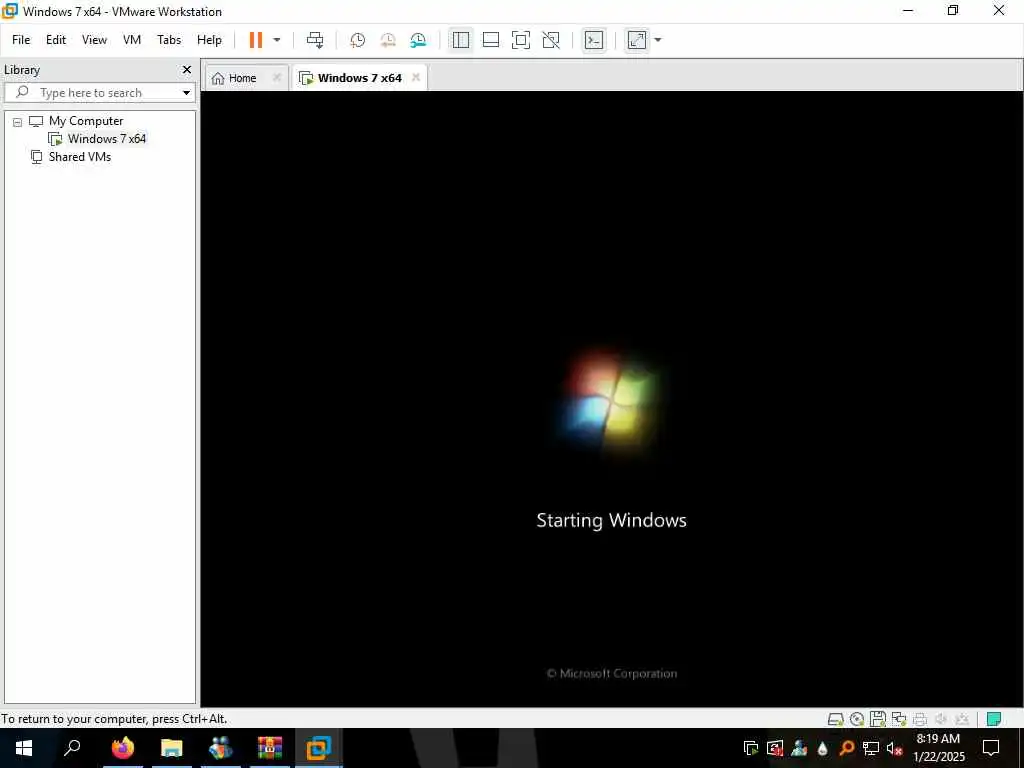This screenshot has height=768, width=1024.
Task: Click the CD/DVD drive status icon
Action: (x=857, y=719)
